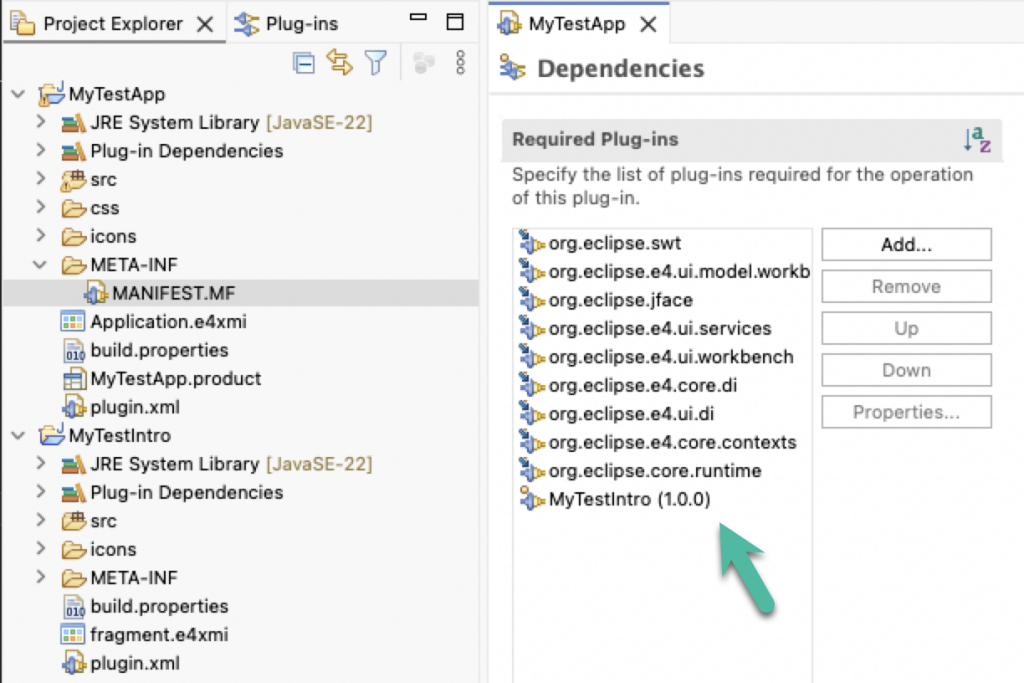Click src package folder icon under MyTestApp
Screen dimensions: 1024x683
coord(73,180)
